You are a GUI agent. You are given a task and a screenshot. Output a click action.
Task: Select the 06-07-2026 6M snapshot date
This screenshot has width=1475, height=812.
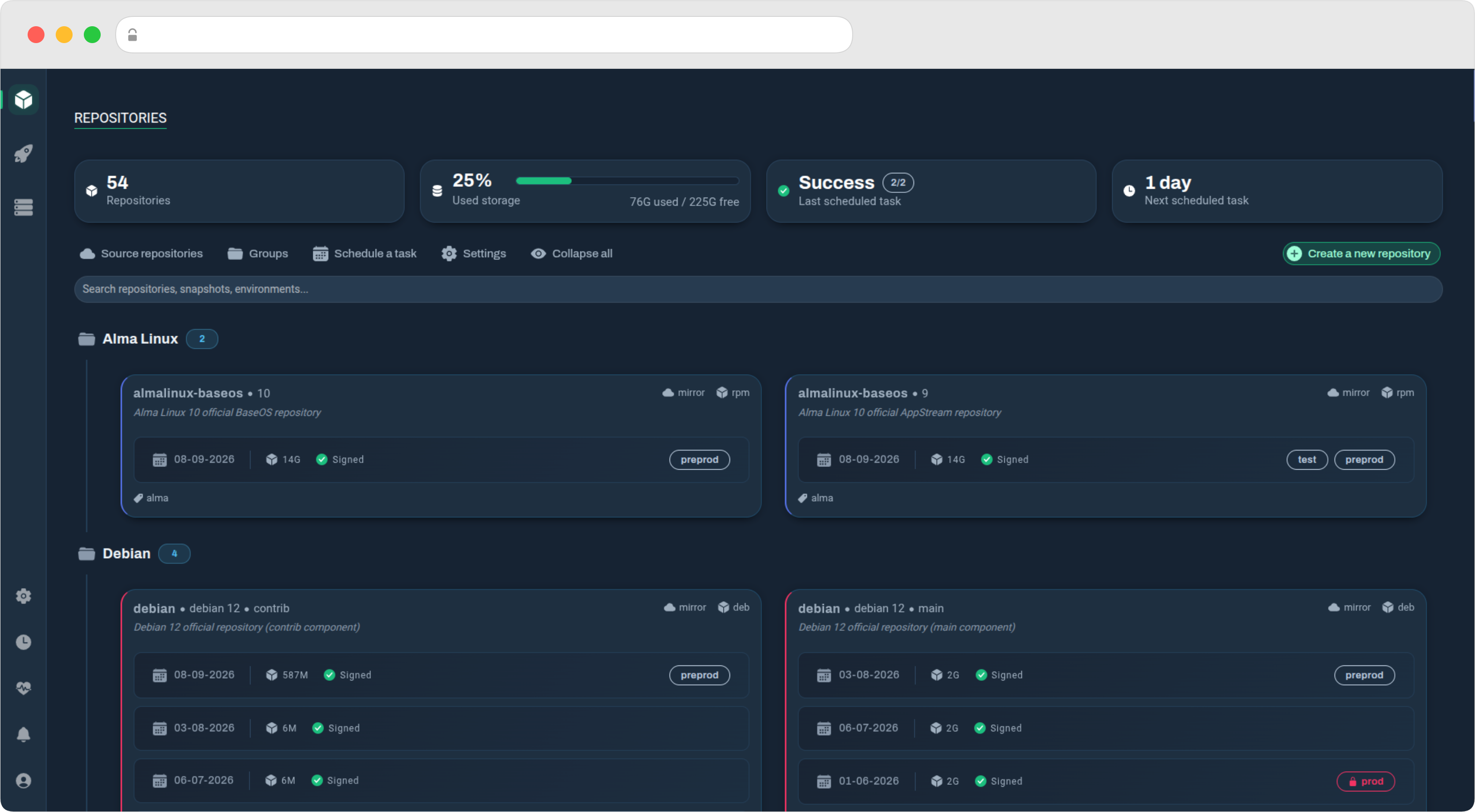click(x=204, y=781)
